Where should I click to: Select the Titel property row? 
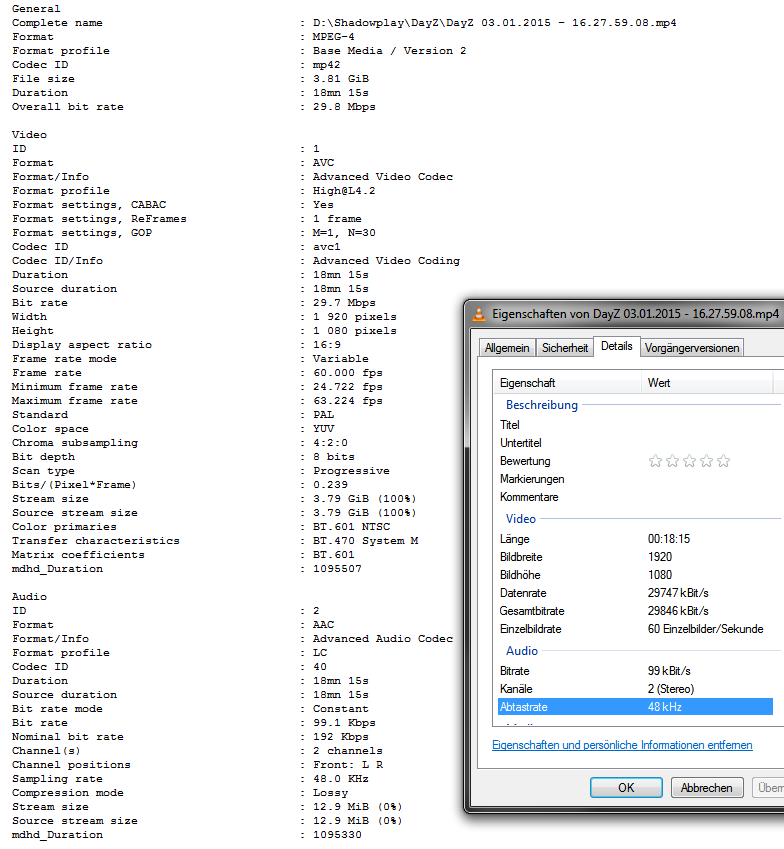pyautogui.click(x=635, y=425)
